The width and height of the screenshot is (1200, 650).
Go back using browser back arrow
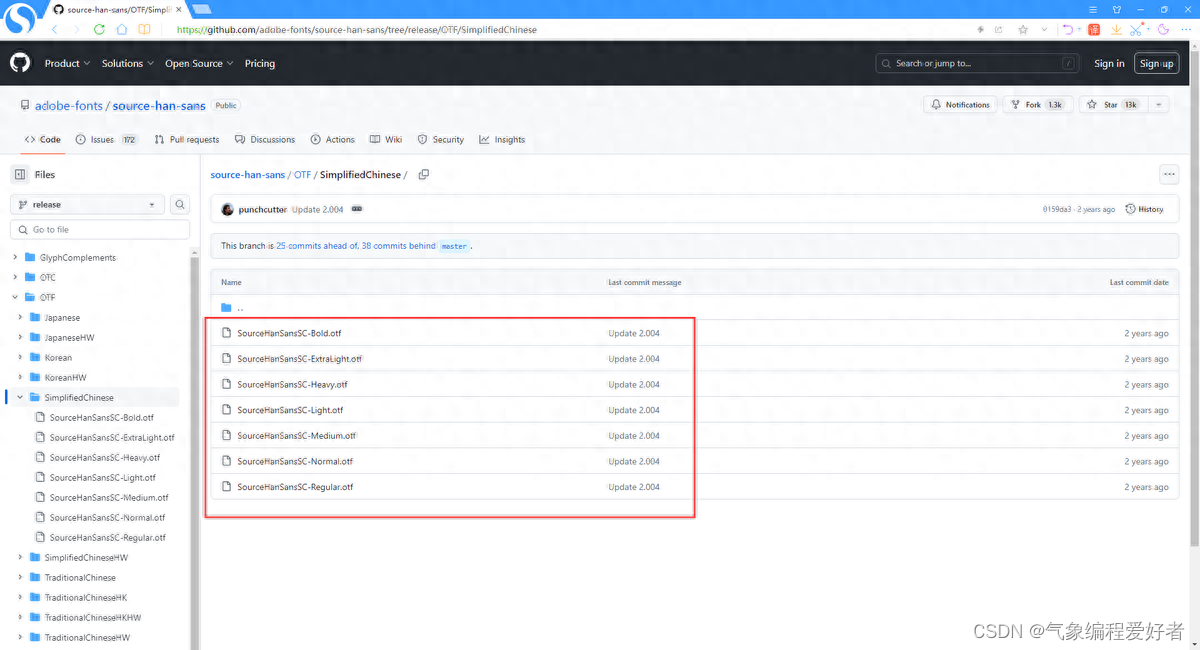point(56,30)
